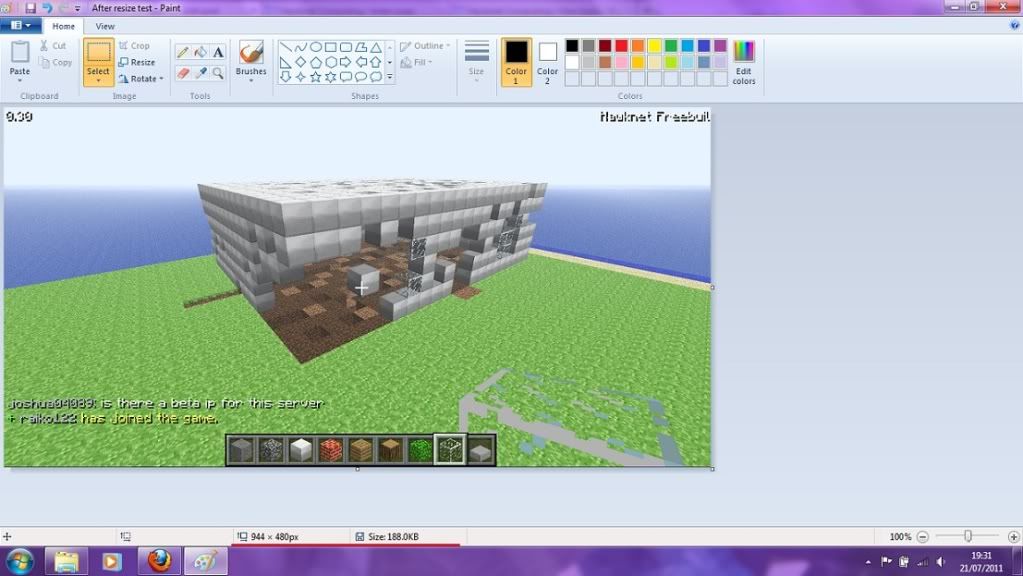This screenshot has height=576, width=1023.
Task: Open the shape Fill dropdown
Action: 416,63
